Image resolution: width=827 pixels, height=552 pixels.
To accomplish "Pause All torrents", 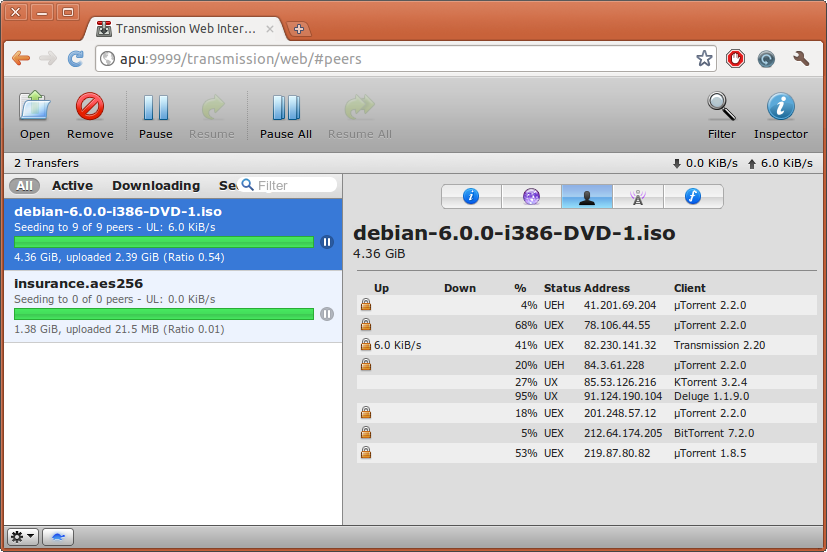I will tap(286, 115).
